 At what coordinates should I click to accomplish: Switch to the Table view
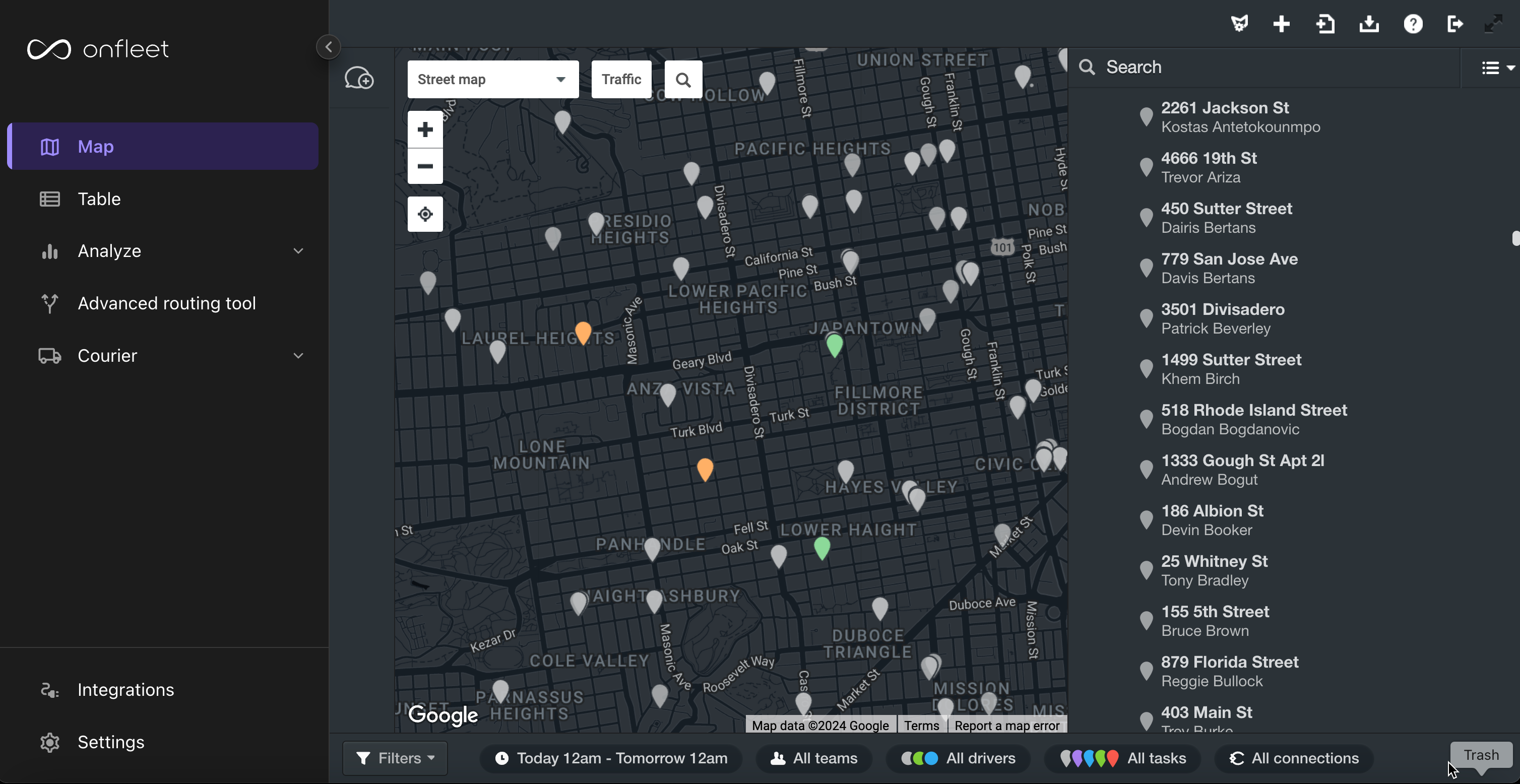99,199
